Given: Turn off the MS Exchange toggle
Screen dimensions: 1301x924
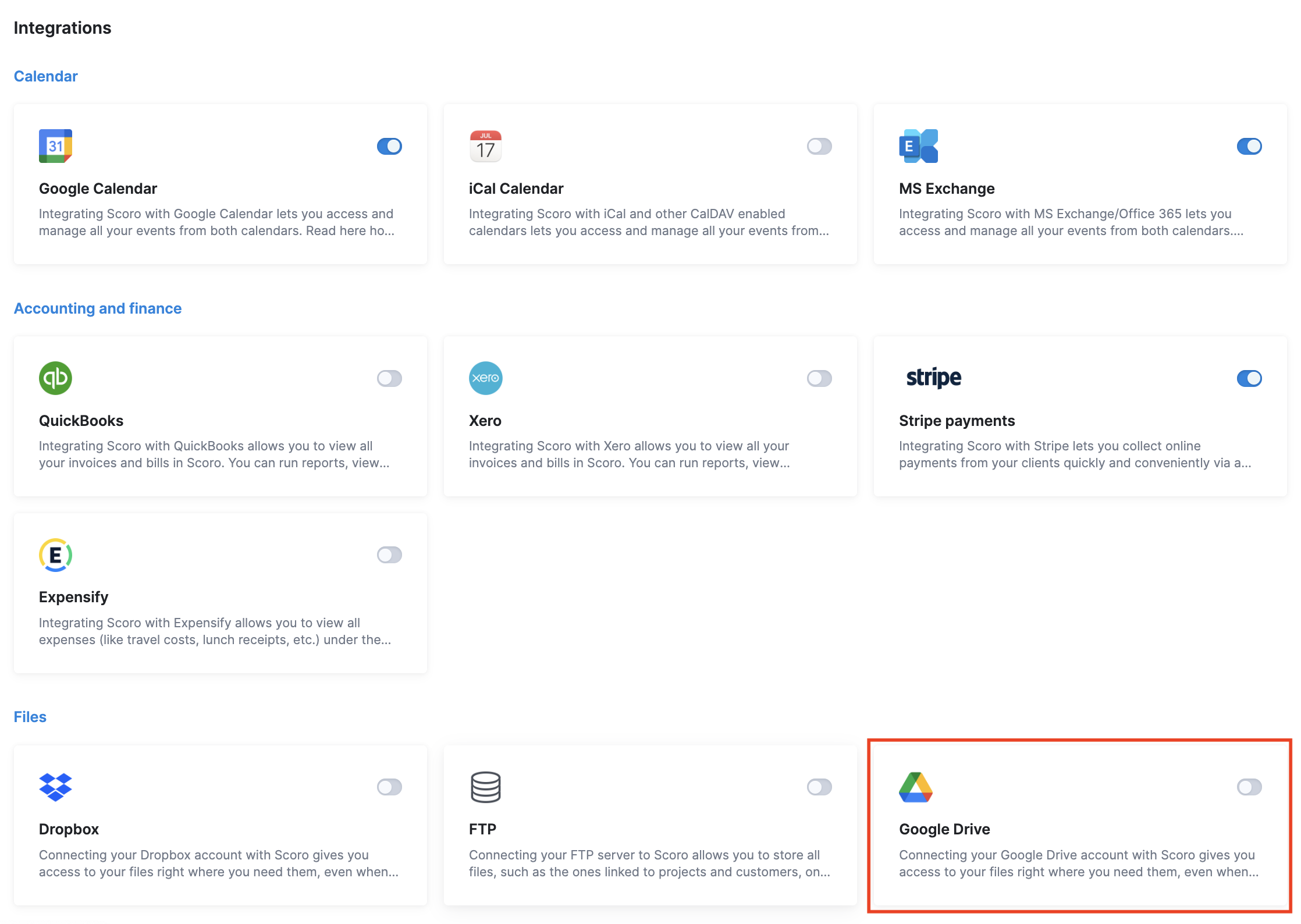Looking at the screenshot, I should pos(1249,146).
